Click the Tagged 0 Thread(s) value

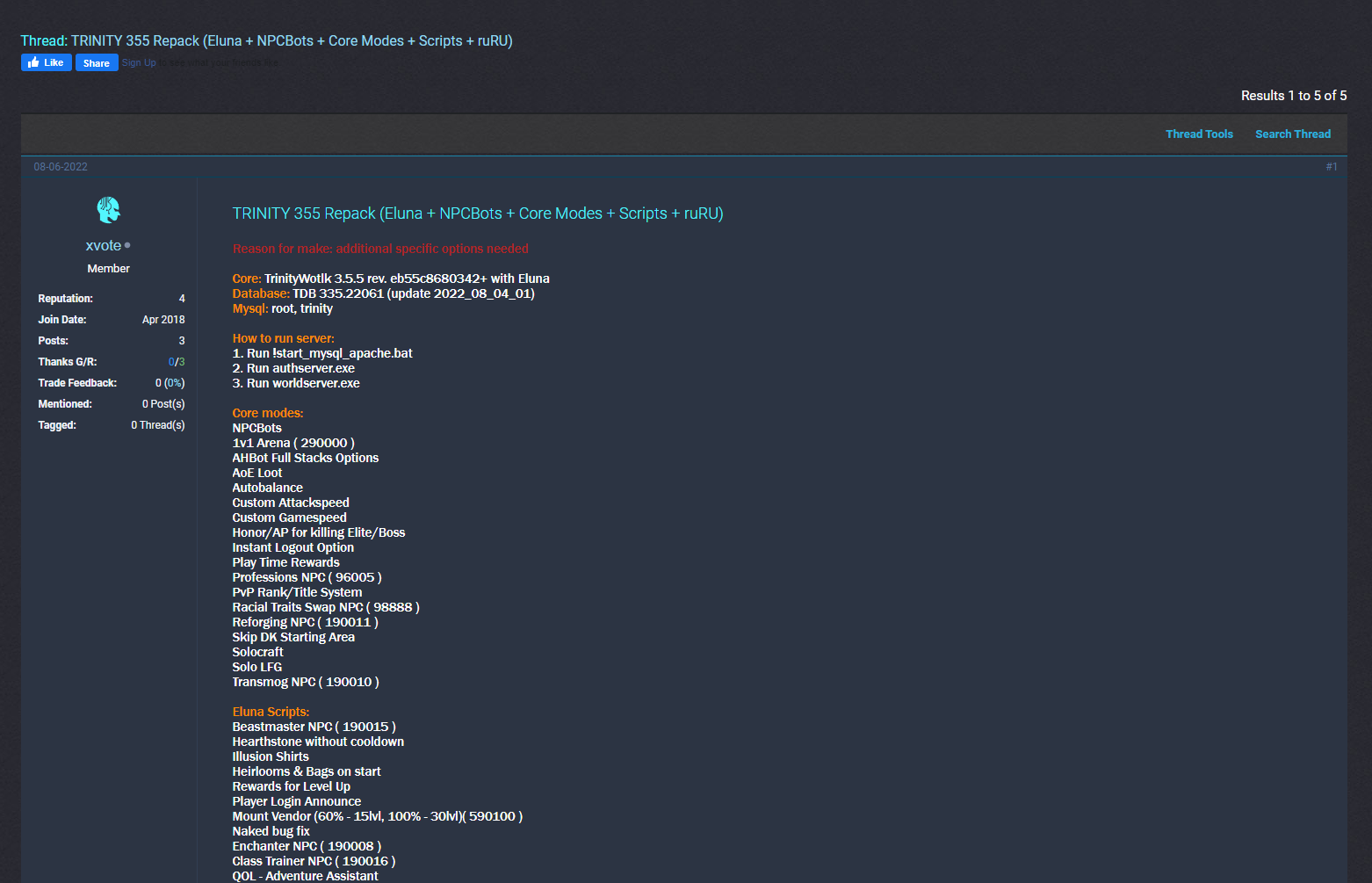click(x=158, y=425)
